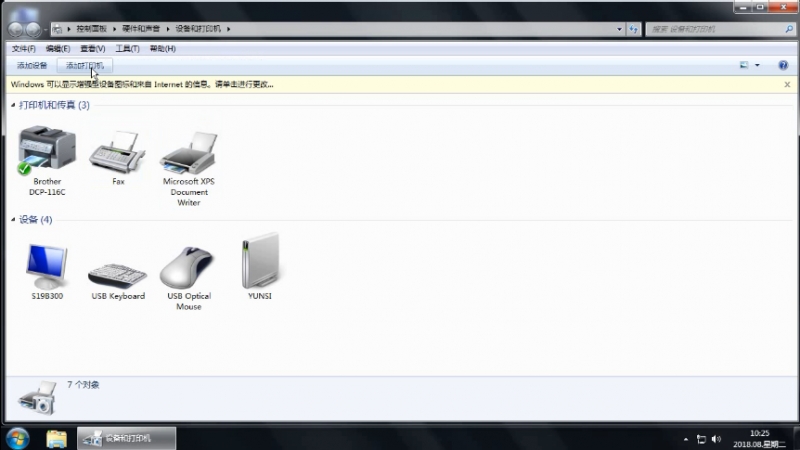
Task: Click the change view icon
Action: point(744,65)
